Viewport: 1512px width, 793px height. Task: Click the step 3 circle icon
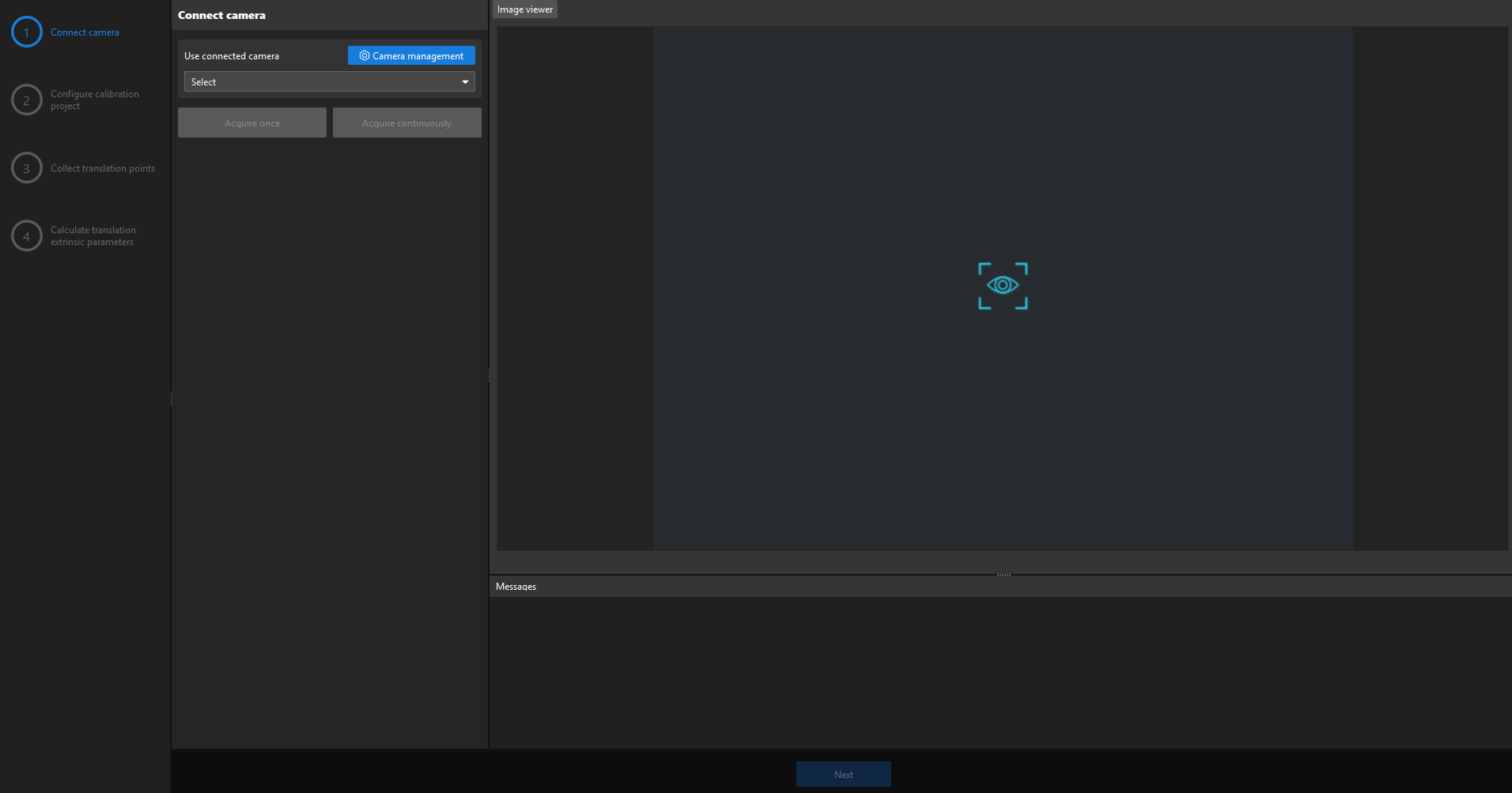click(27, 168)
